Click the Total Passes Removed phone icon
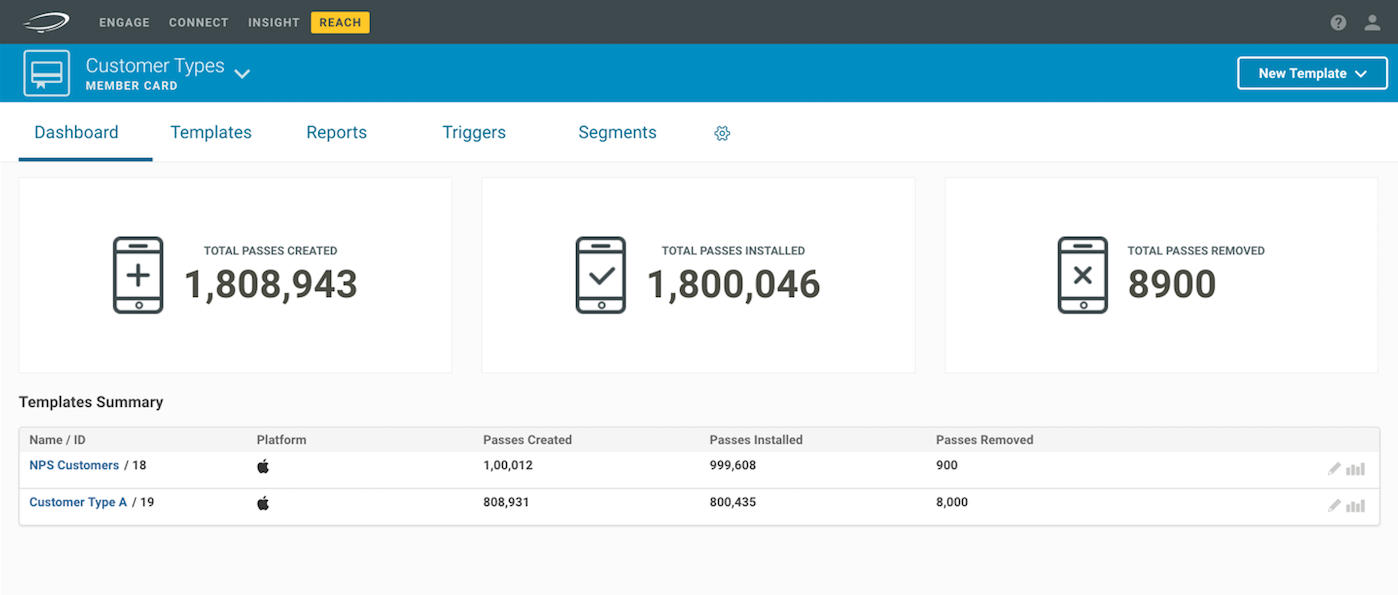Viewport: 1398px width, 595px height. coord(1083,275)
